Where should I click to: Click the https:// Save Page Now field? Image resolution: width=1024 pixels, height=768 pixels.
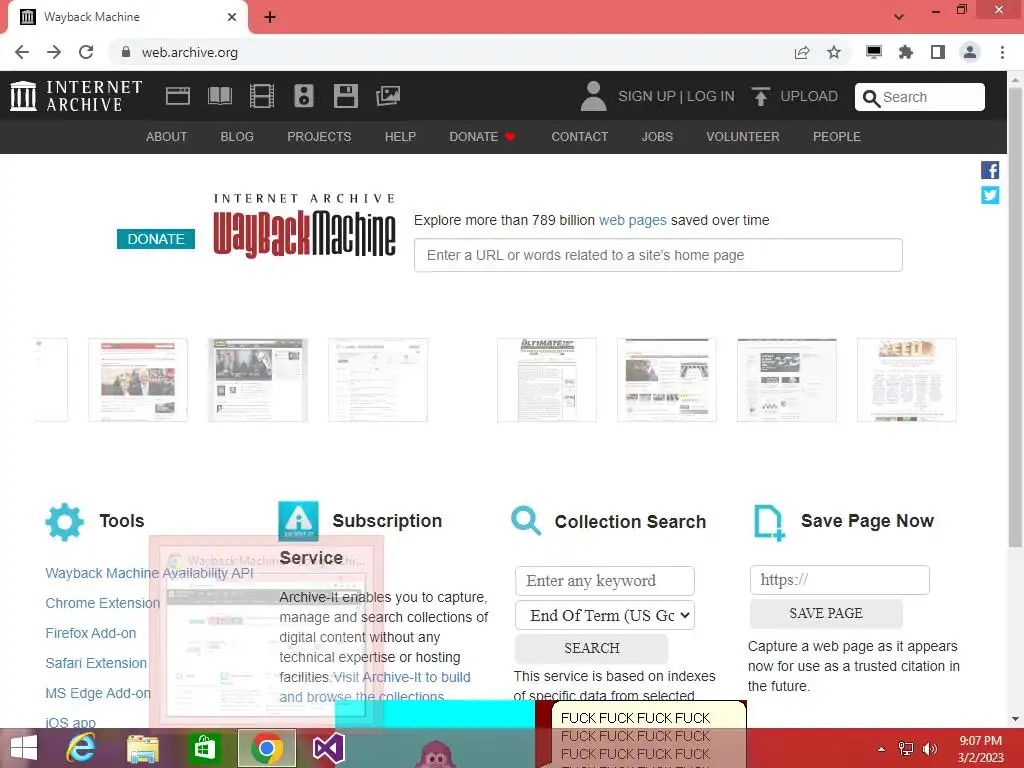coord(840,580)
